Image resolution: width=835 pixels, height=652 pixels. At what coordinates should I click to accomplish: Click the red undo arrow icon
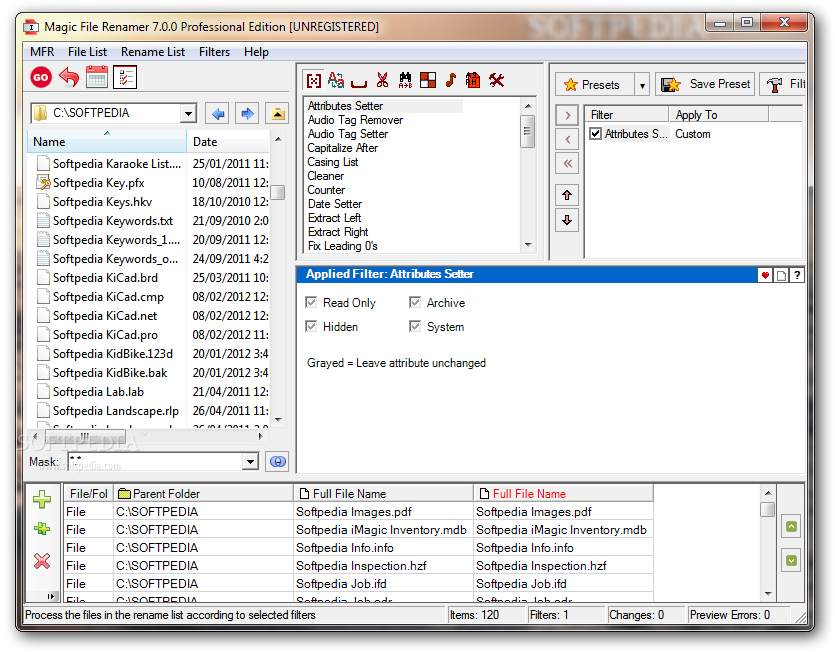coord(69,78)
